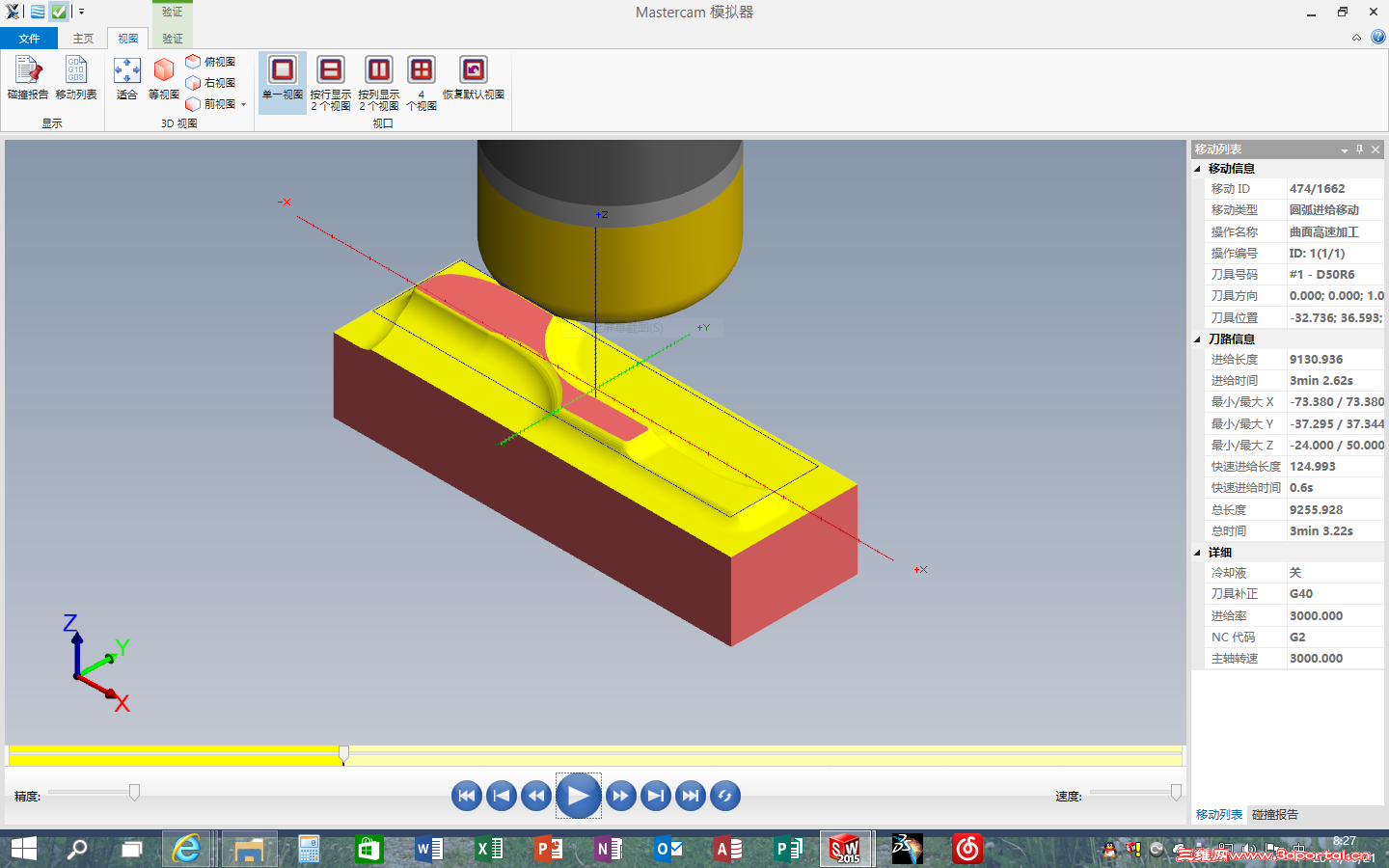Collapse the 详细 section
The height and width of the screenshot is (868, 1389).
tap(1198, 553)
